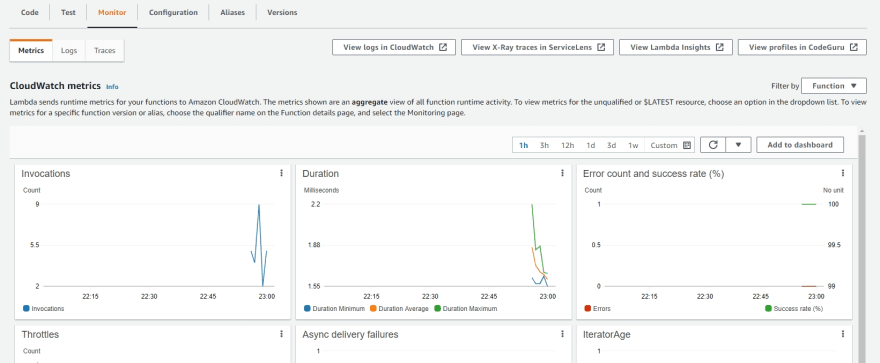880x363 pixels.
Task: Expand the refresh interval dropdown arrow
Action: 739,145
